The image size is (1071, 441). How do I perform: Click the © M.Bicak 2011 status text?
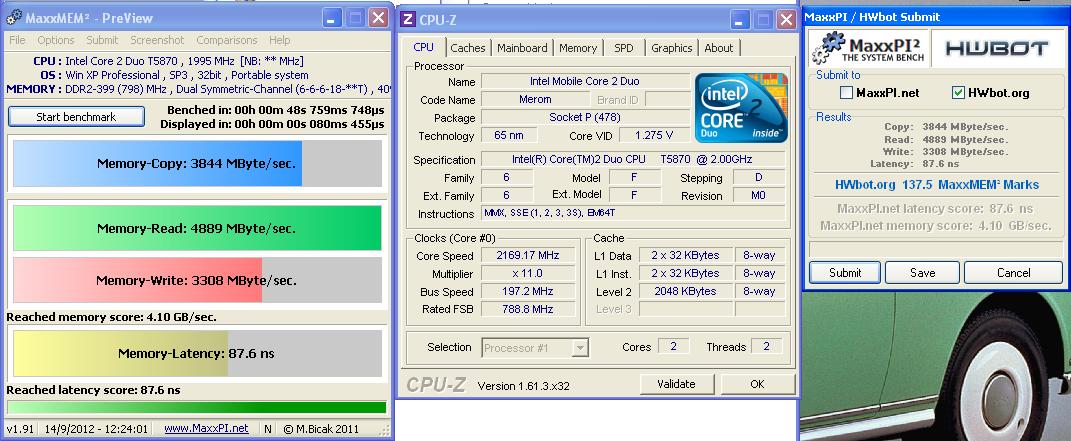point(320,429)
